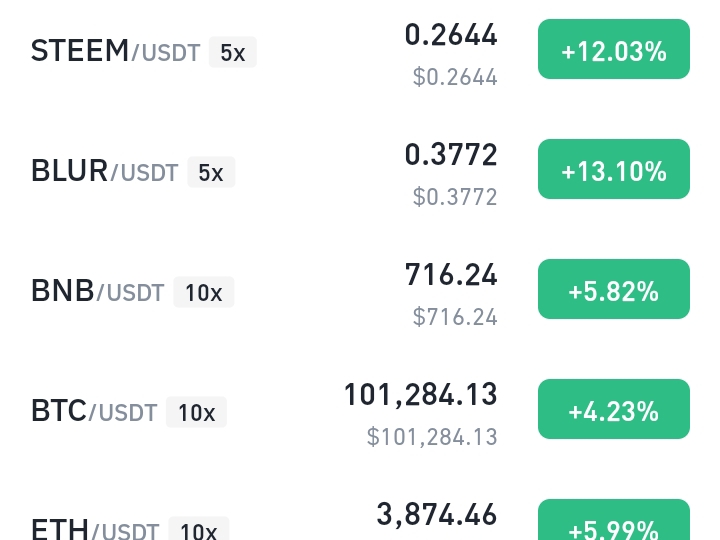Open the BTC/USDT trading pair
Viewport: 720px width, 540px height.
pos(94,411)
